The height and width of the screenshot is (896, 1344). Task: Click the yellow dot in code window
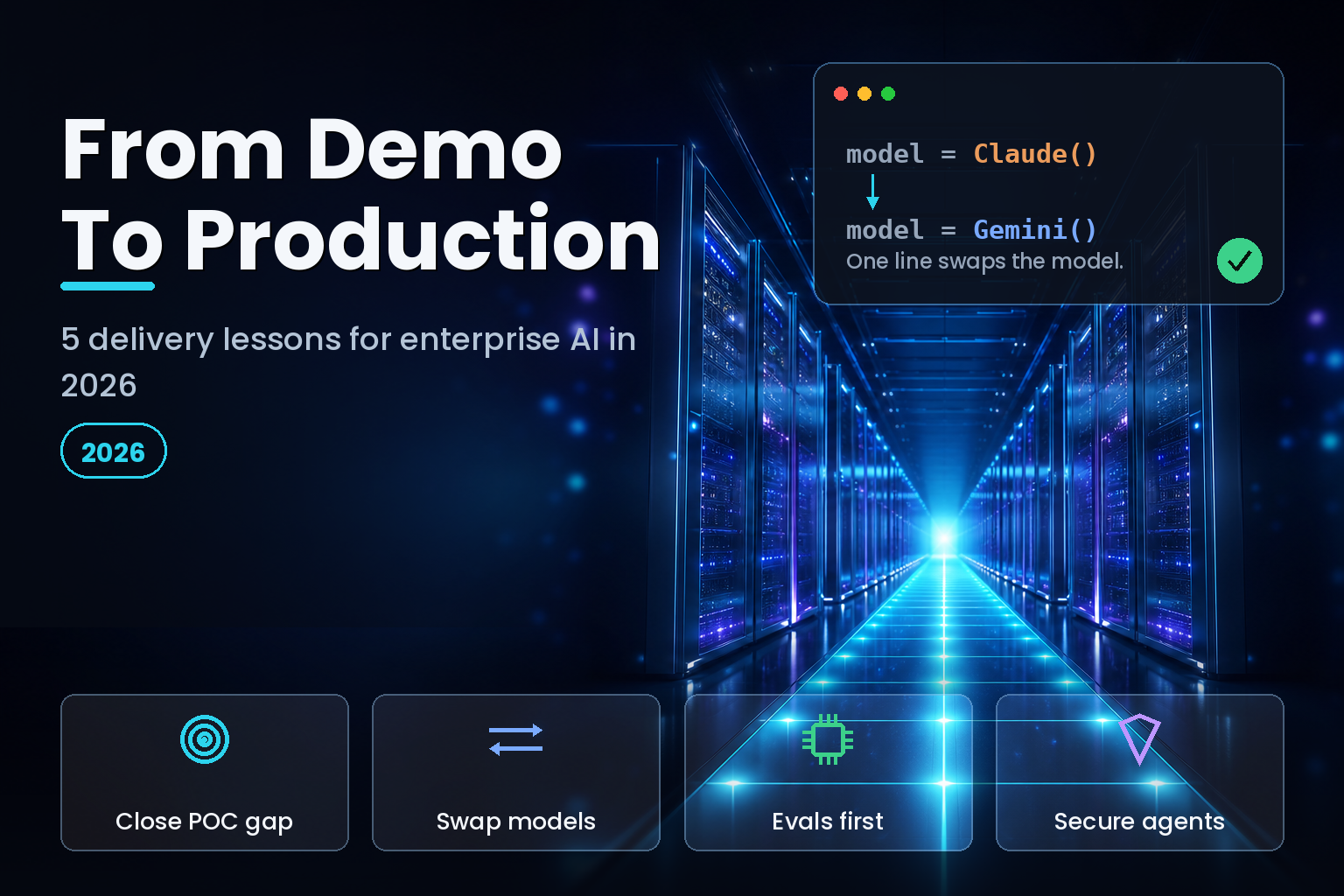coord(864,94)
